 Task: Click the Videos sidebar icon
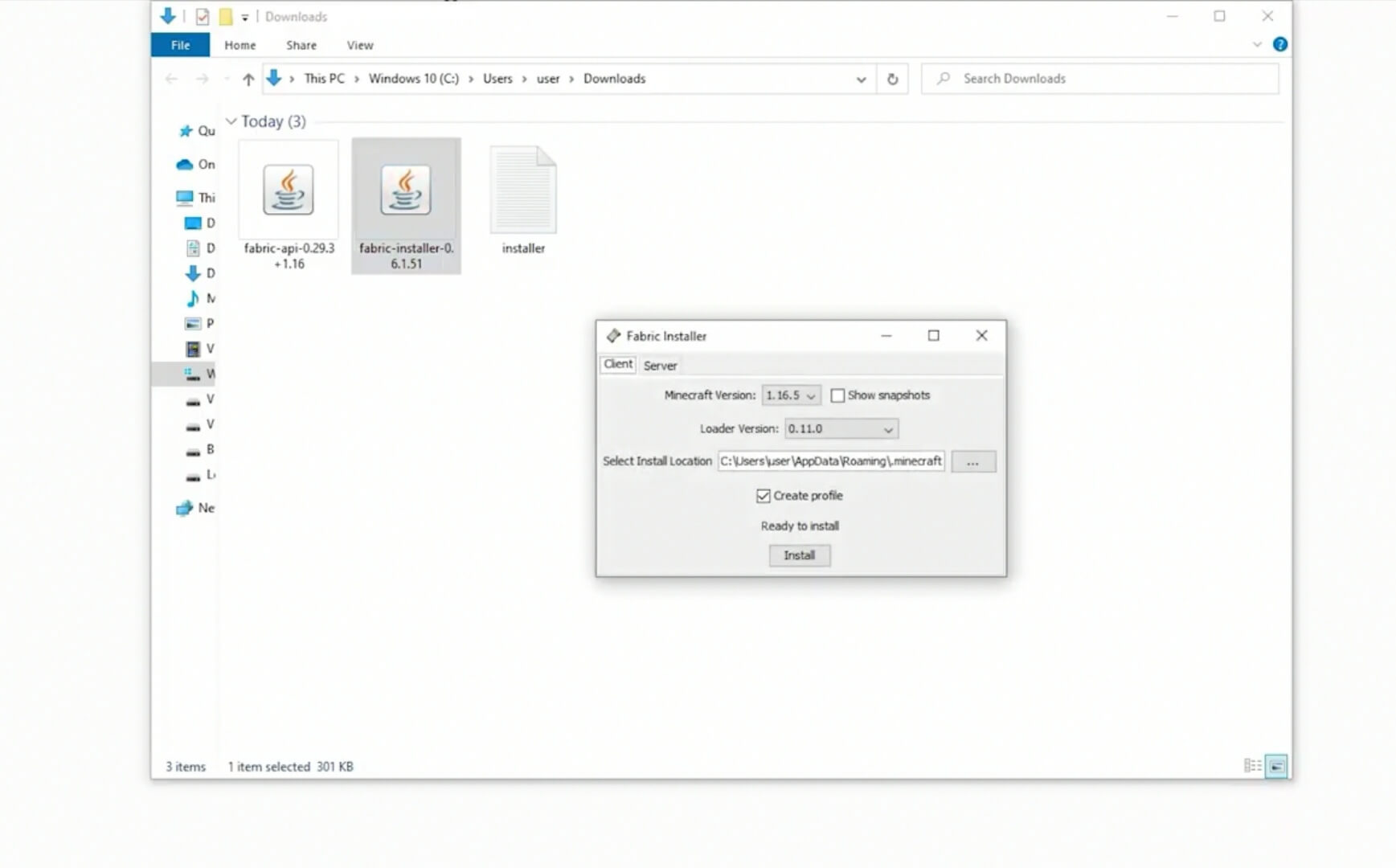click(193, 349)
